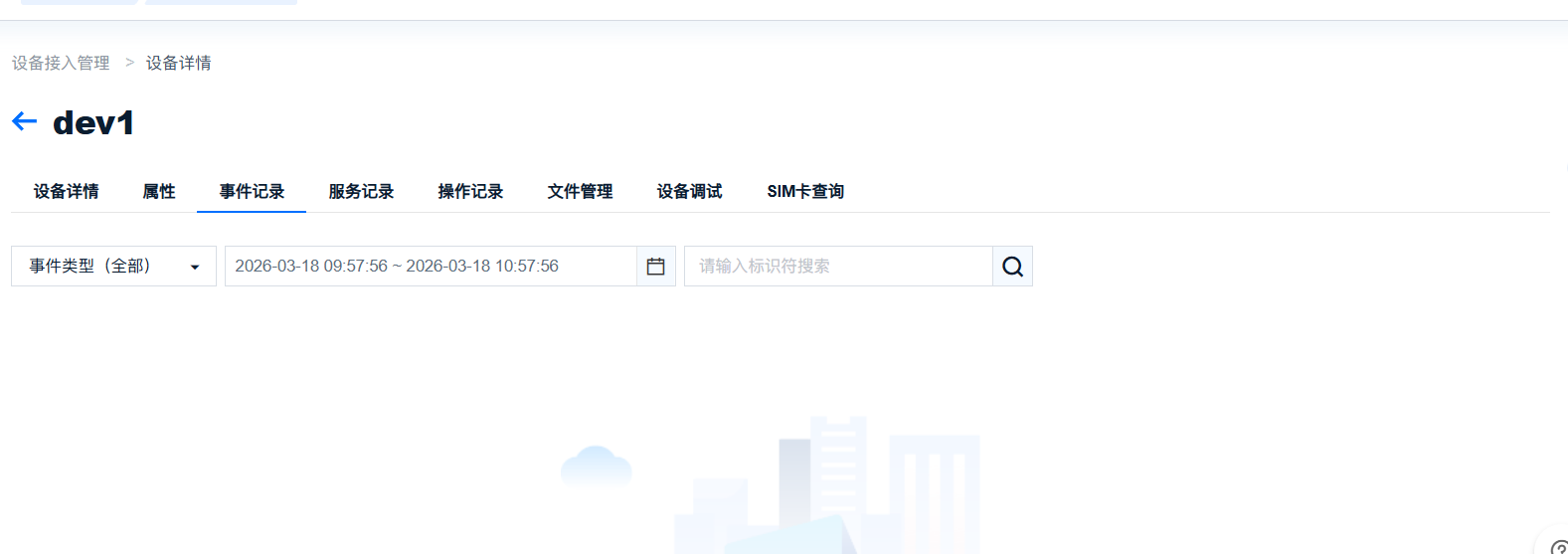The height and width of the screenshot is (554, 1568).
Task: Open the calendar date picker icon
Action: point(655,267)
